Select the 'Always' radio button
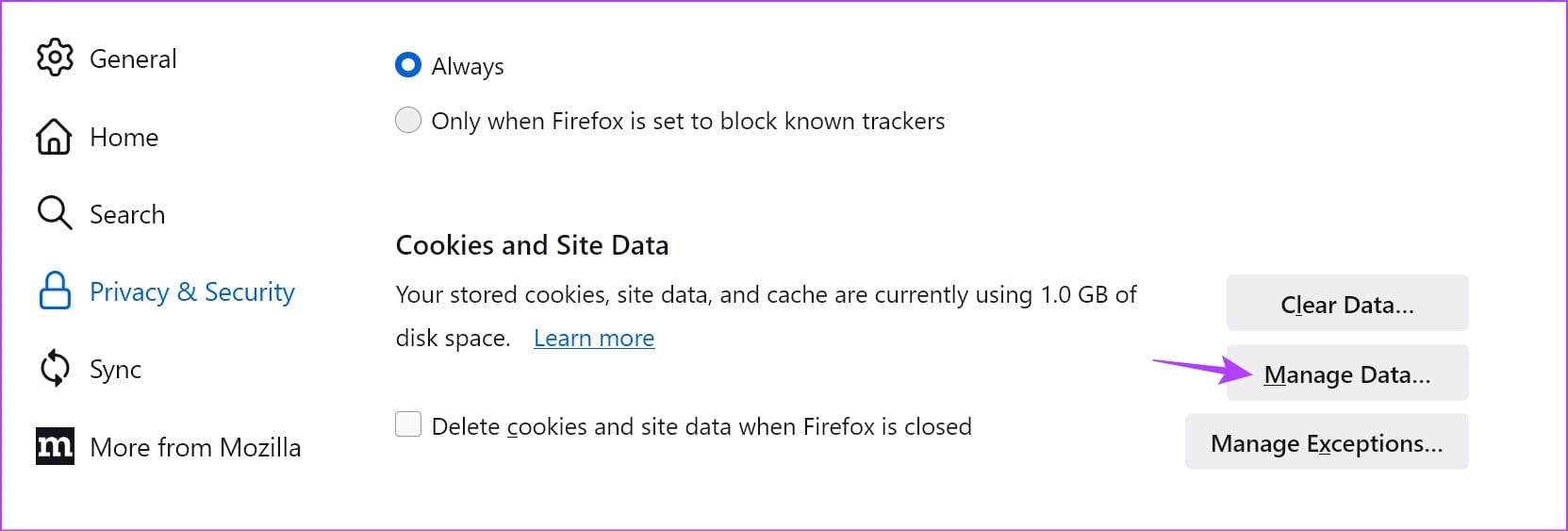Viewport: 1568px width, 531px height. coord(408,65)
